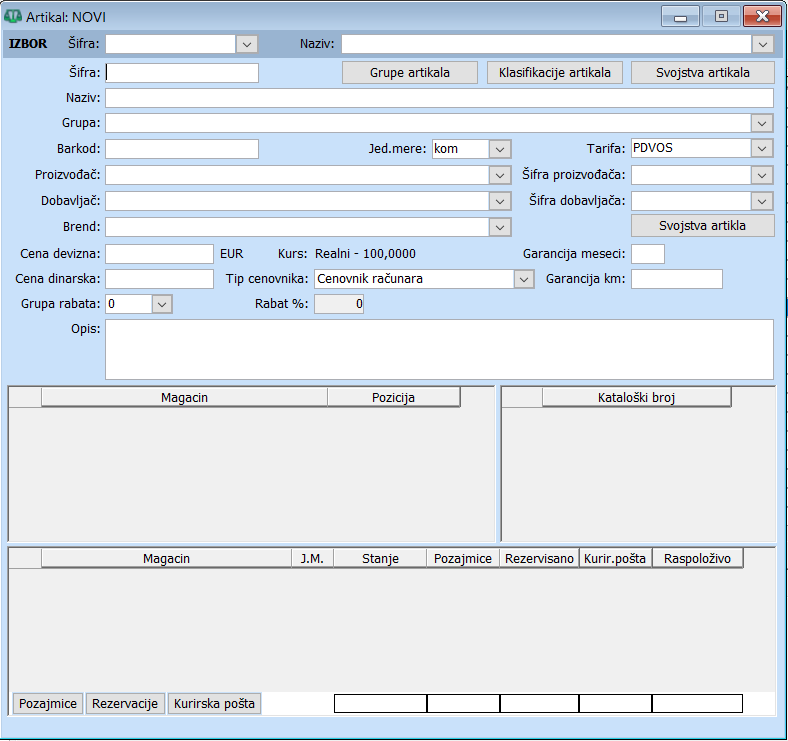
Task: Open the Brend dropdown
Action: [501, 227]
